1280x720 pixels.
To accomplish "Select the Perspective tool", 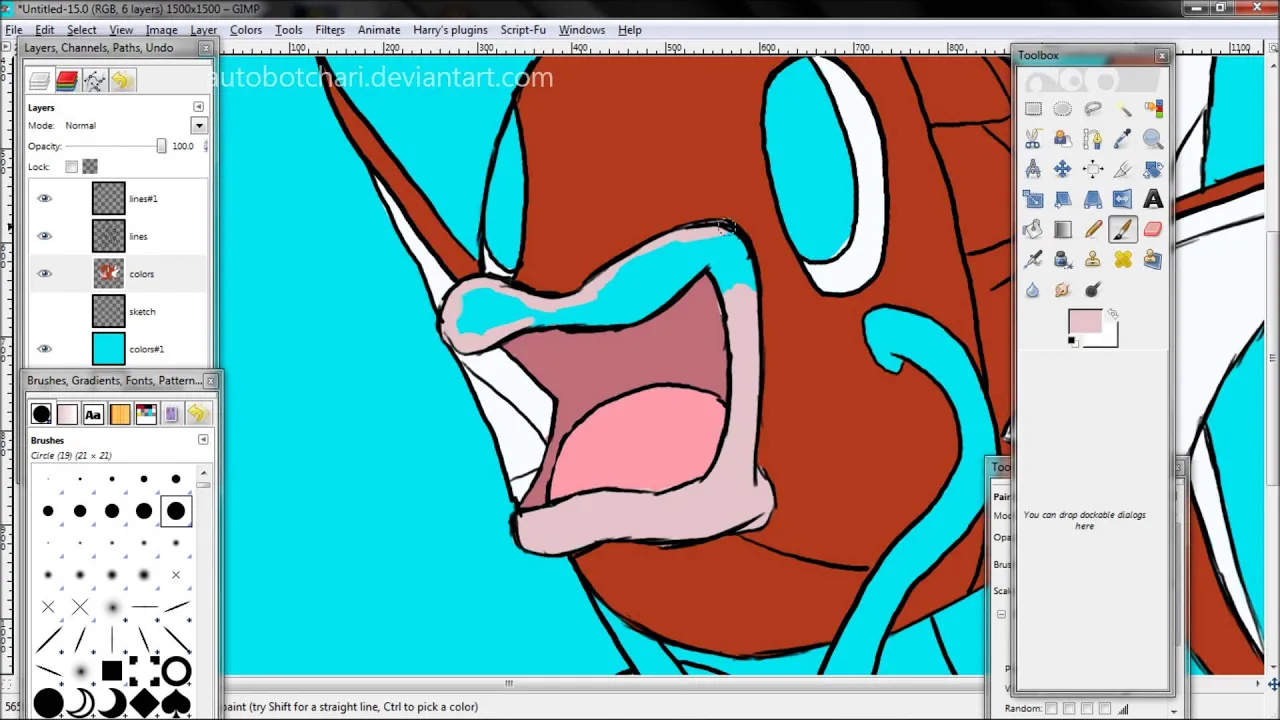I will pyautogui.click(x=1093, y=199).
